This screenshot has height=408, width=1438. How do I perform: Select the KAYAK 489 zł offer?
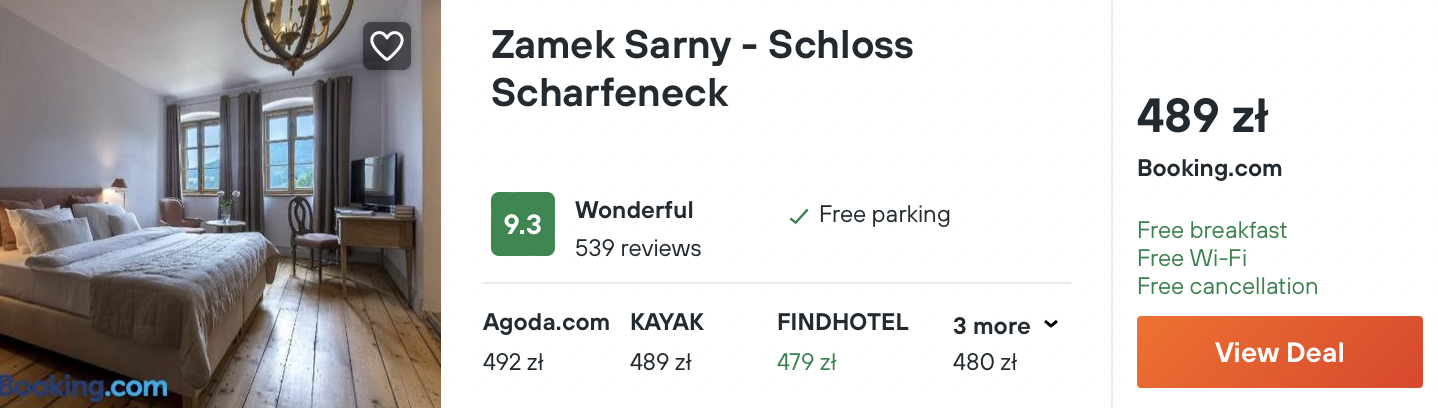tap(667, 342)
